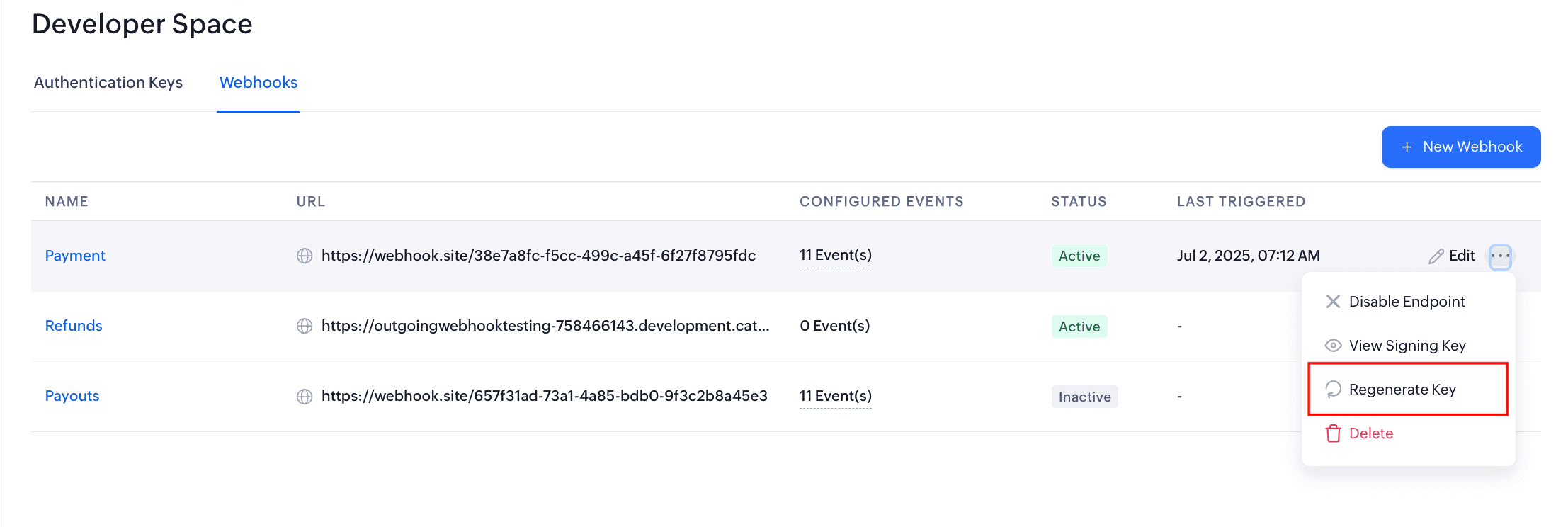Open the Payouts webhook link
This screenshot has width=1568, height=527.
point(72,396)
